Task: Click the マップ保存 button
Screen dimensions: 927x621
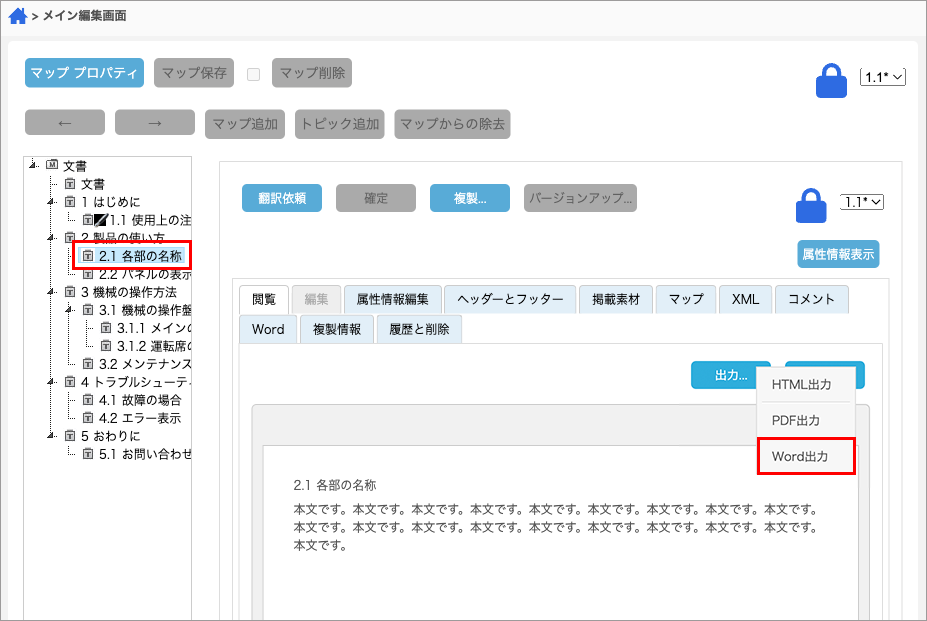Action: click(x=194, y=73)
